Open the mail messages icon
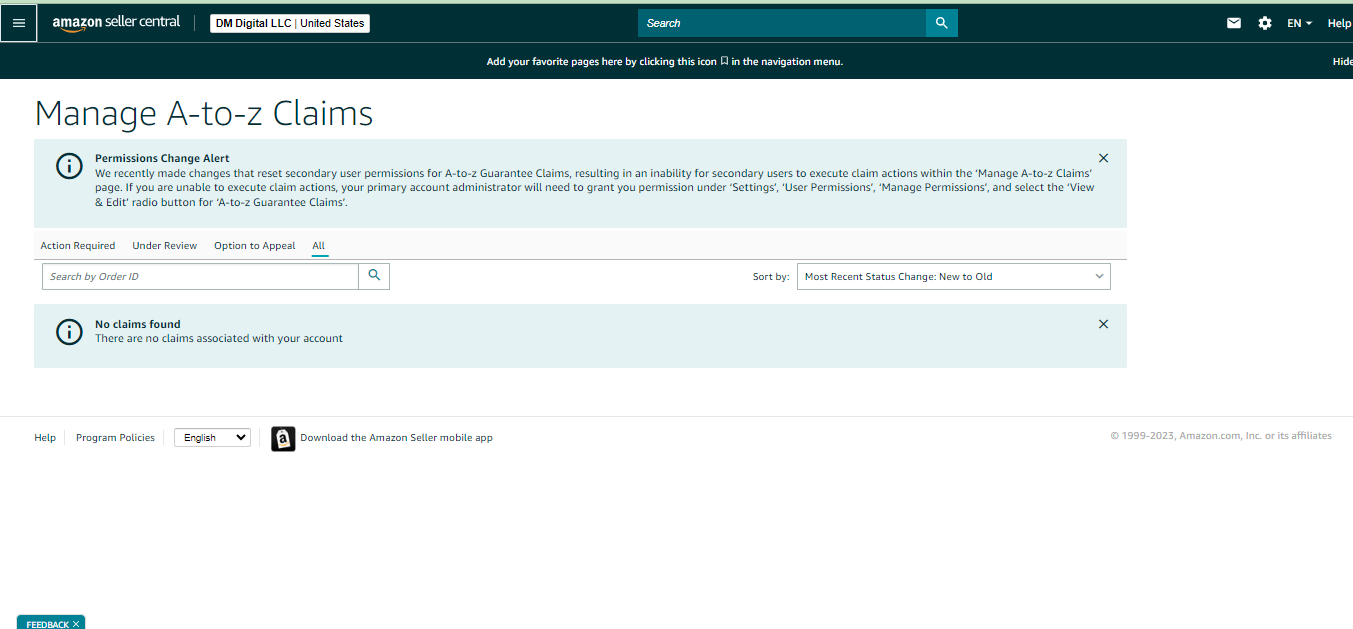The image size is (1353, 629). click(x=1234, y=23)
